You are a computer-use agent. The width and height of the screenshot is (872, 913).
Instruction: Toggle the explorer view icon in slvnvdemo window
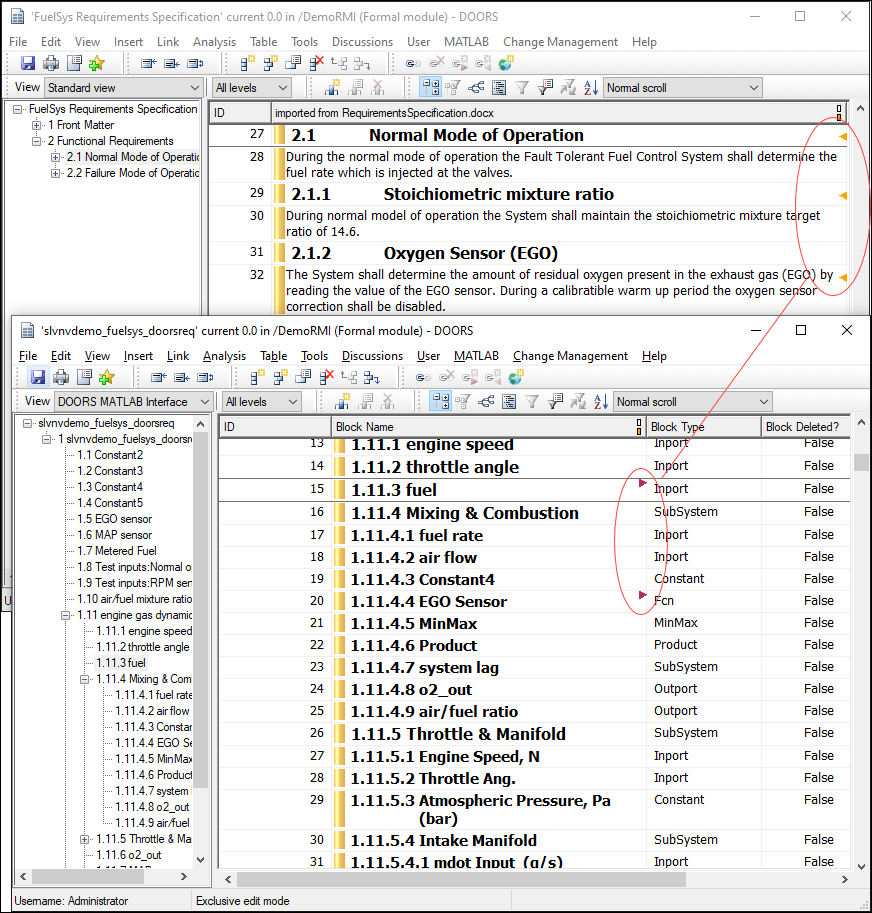click(441, 401)
